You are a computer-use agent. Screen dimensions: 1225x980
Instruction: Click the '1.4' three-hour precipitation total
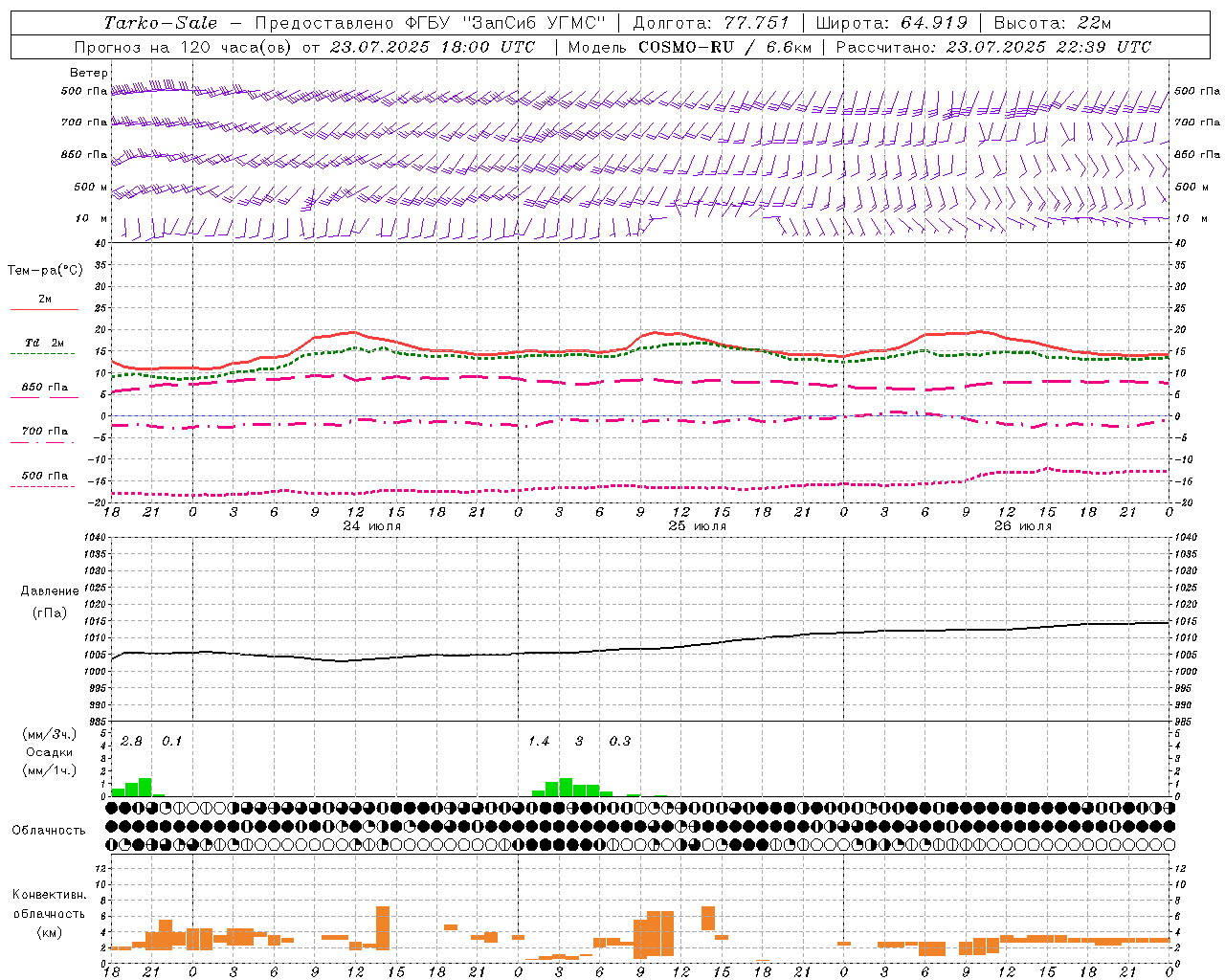539,741
